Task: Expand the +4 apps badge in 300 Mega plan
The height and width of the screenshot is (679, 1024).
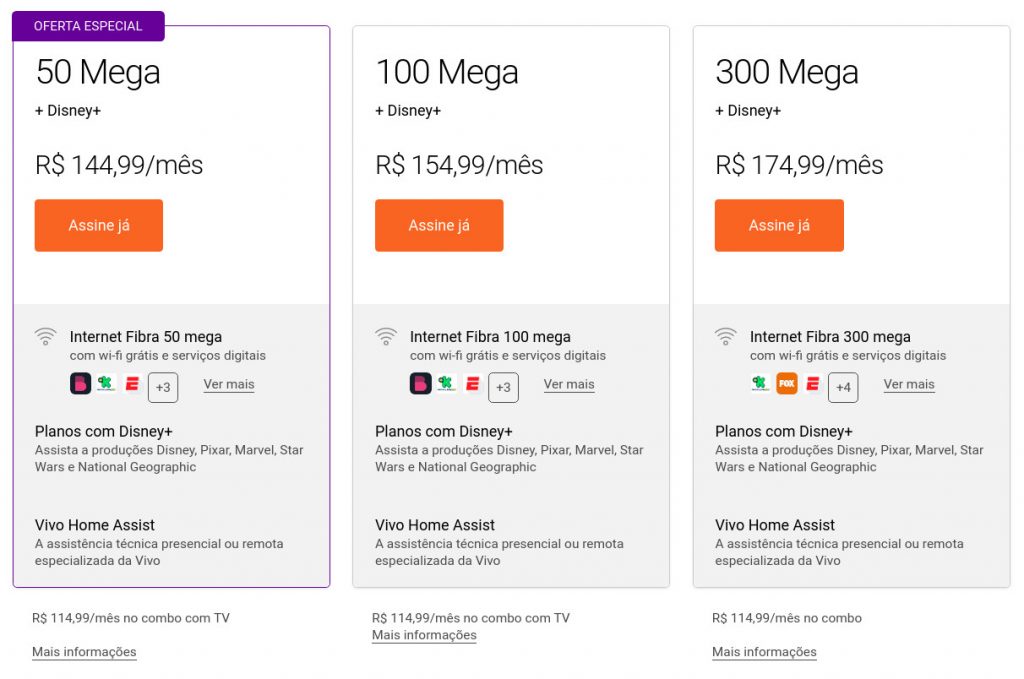Action: [843, 387]
